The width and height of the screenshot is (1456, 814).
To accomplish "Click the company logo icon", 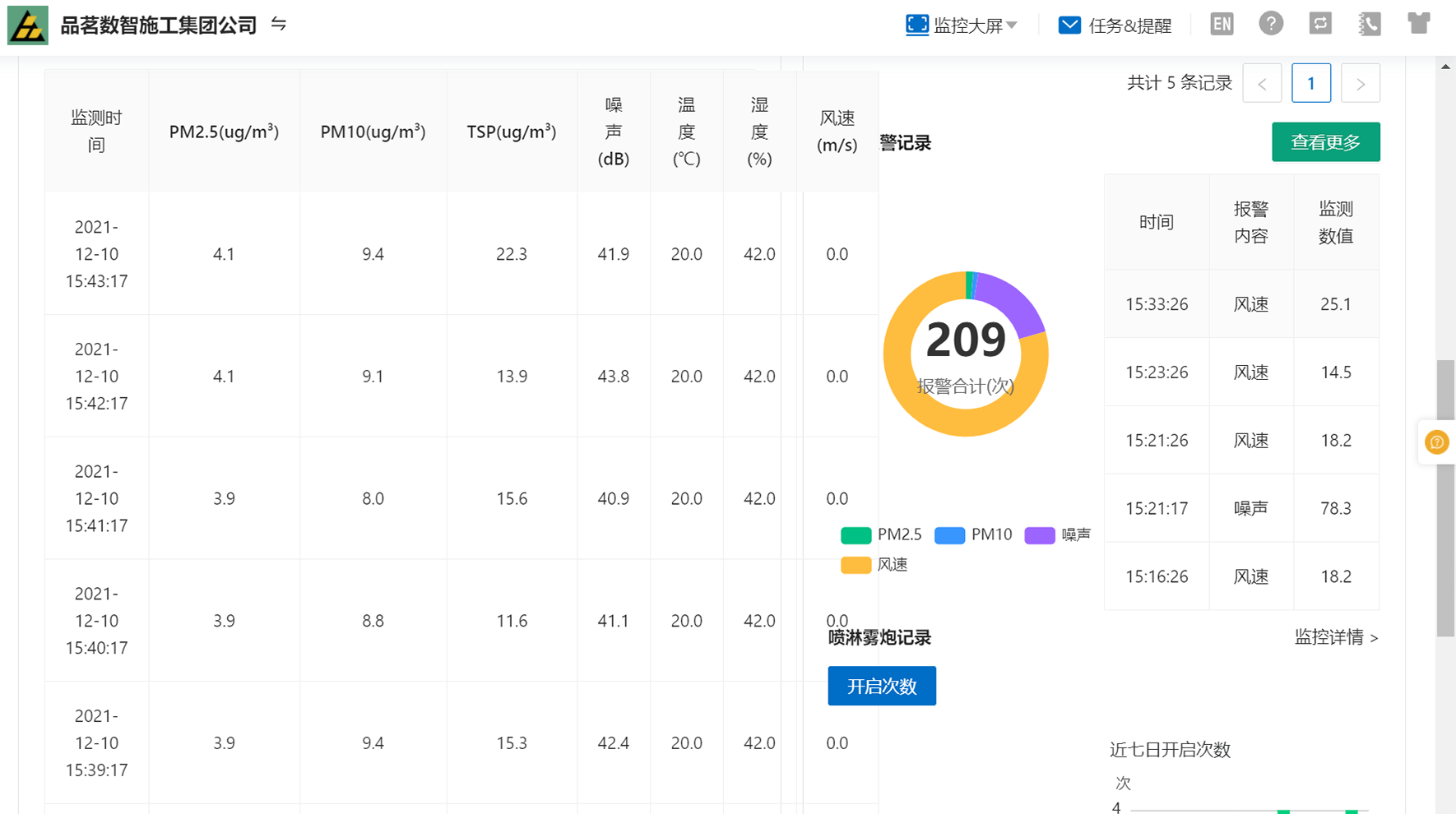I will [28, 25].
